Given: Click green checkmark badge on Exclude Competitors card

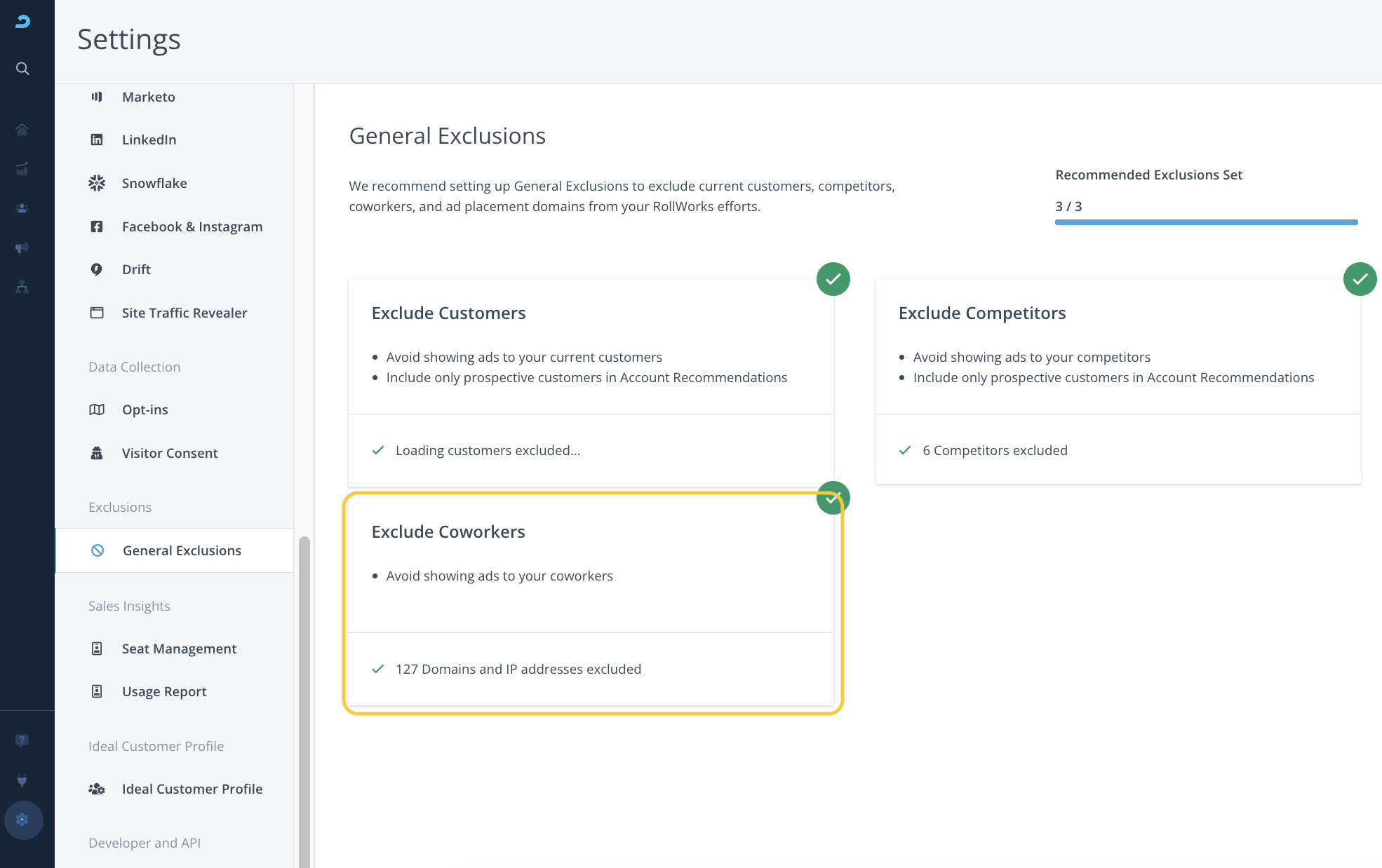Looking at the screenshot, I should coord(1360,279).
